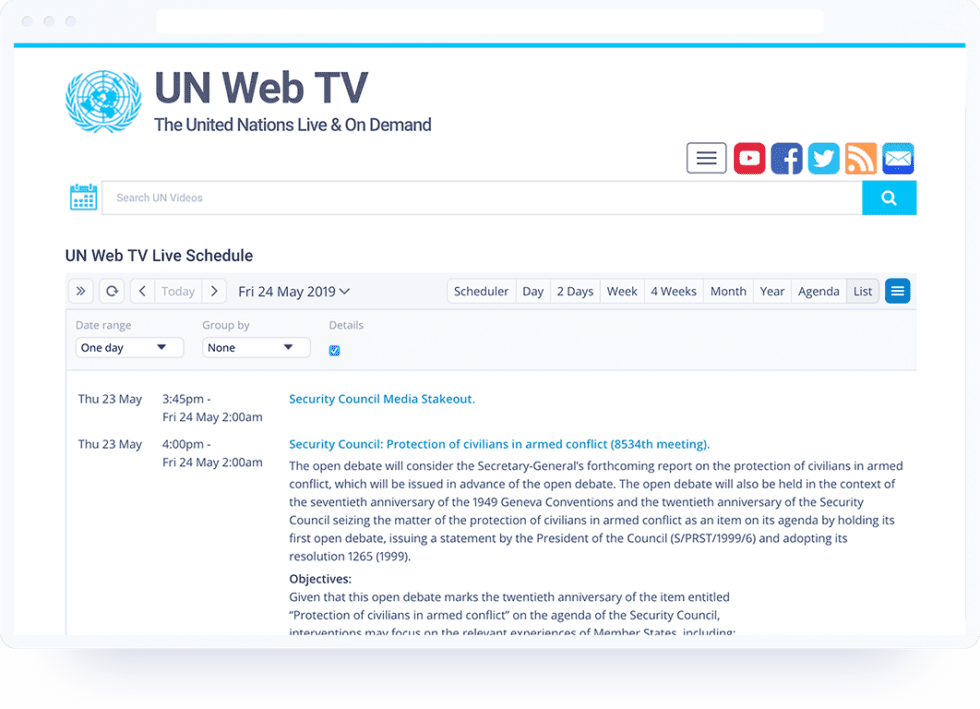Open the Group by dropdown
Screen dimensions: 980x709
(256, 348)
